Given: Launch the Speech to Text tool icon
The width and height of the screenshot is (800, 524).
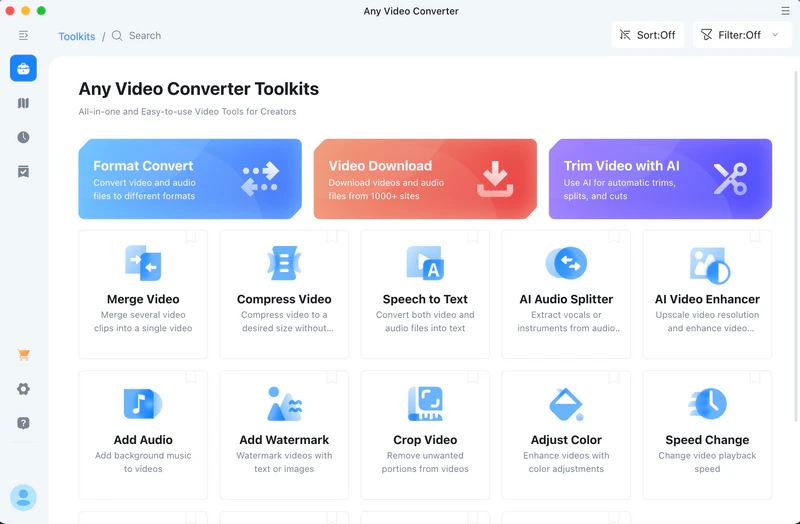Looking at the screenshot, I should [425, 264].
